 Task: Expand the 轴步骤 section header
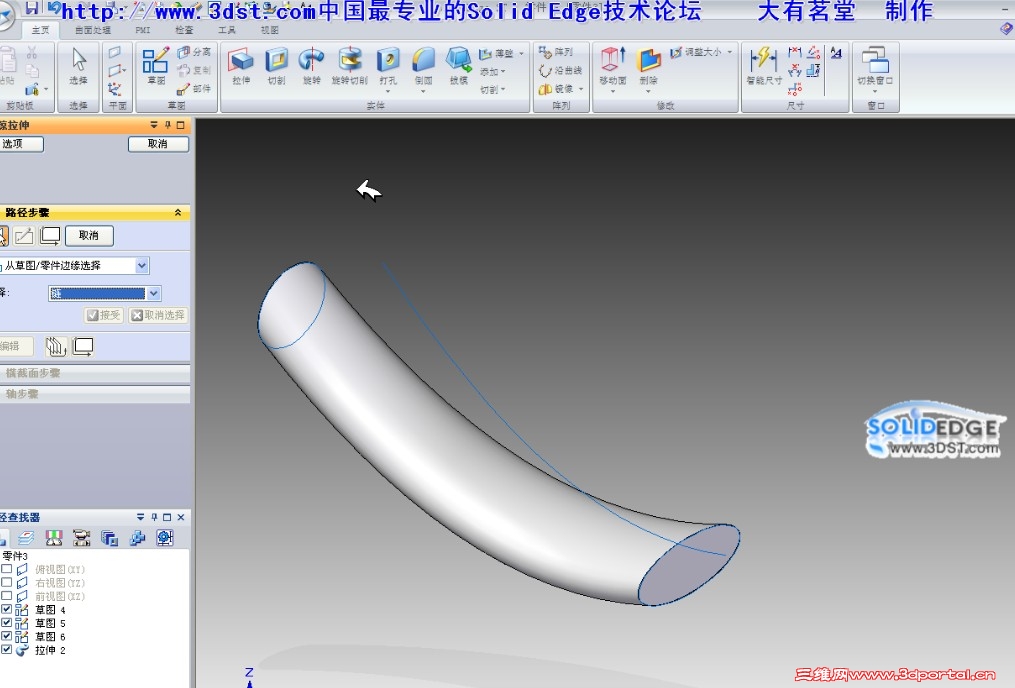pos(95,394)
